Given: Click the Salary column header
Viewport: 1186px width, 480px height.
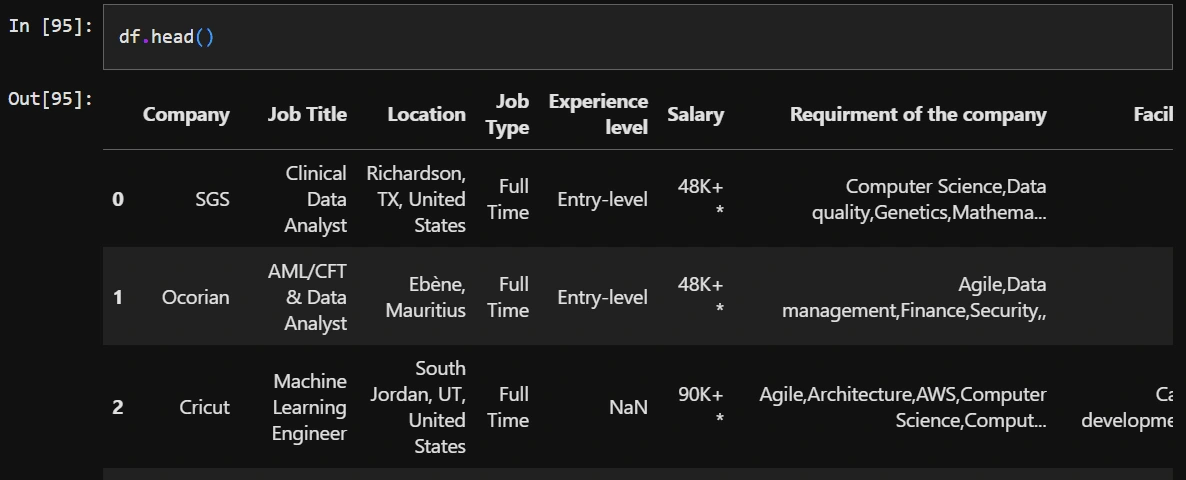Looking at the screenshot, I should coord(695,114).
